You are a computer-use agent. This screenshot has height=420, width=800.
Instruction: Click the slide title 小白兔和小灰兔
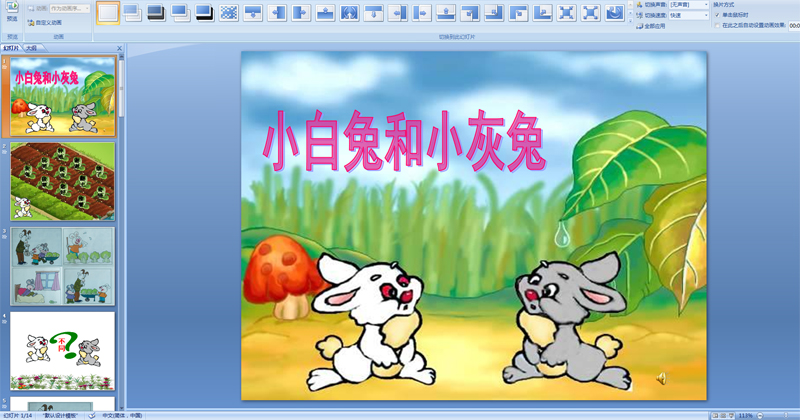coord(404,140)
